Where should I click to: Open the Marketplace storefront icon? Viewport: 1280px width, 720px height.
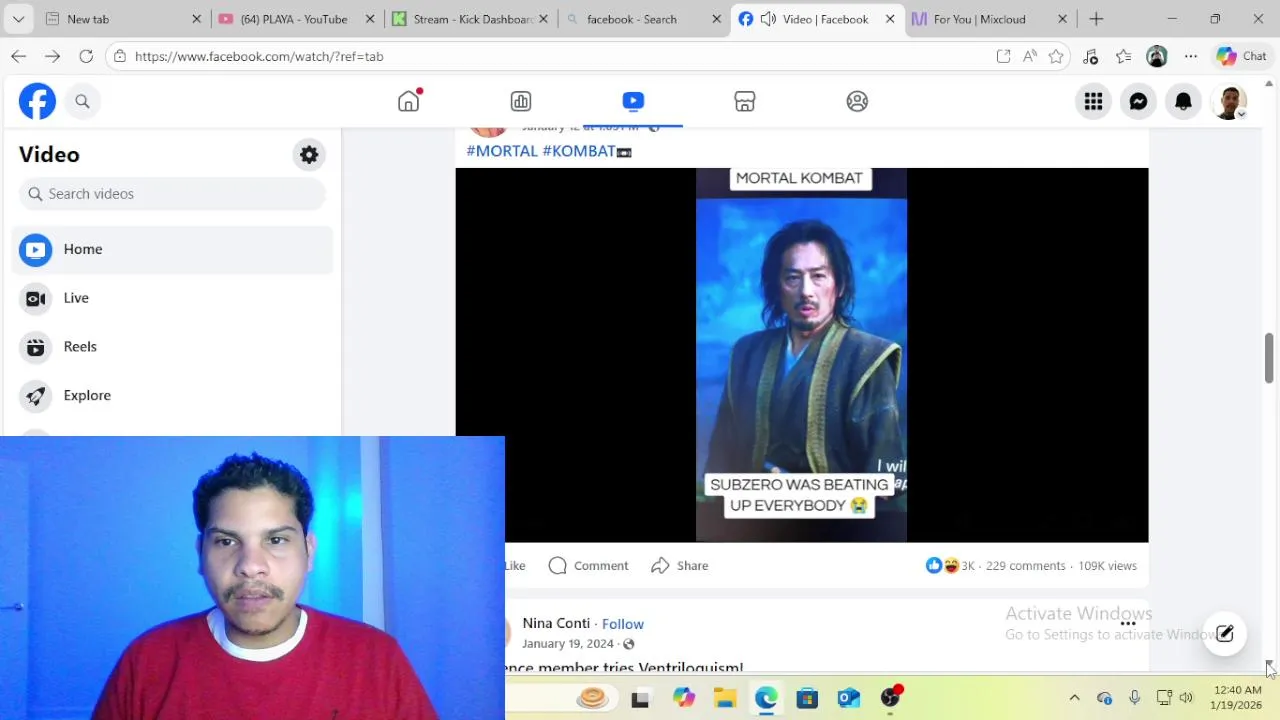click(x=745, y=101)
